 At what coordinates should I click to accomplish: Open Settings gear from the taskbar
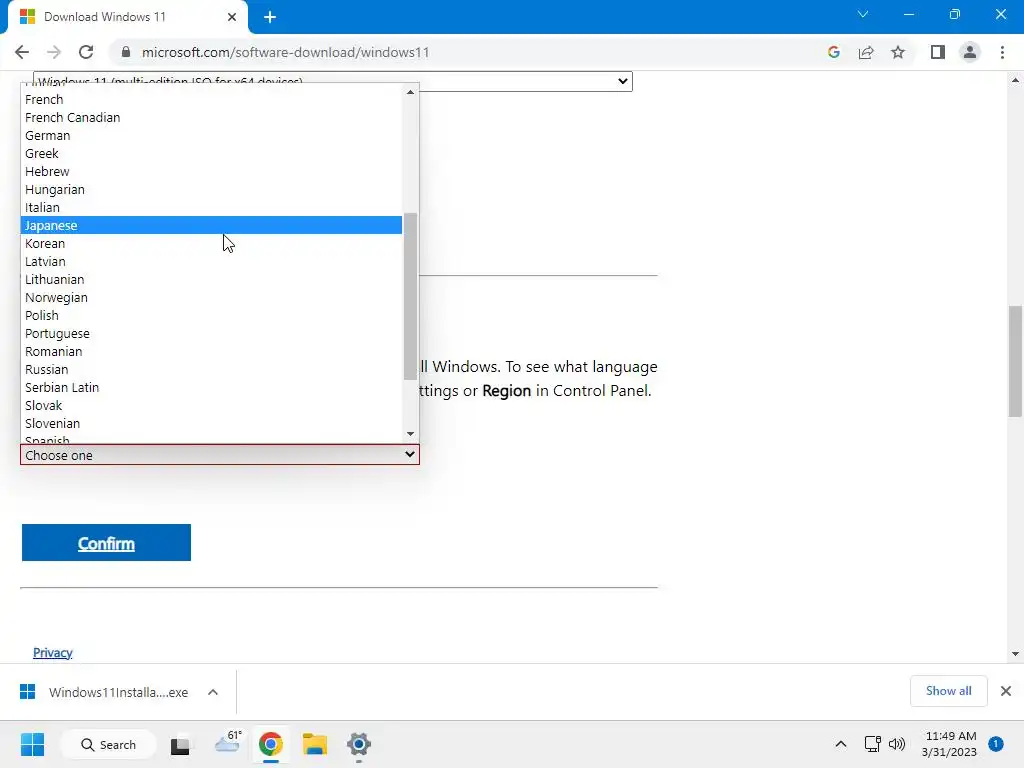359,744
